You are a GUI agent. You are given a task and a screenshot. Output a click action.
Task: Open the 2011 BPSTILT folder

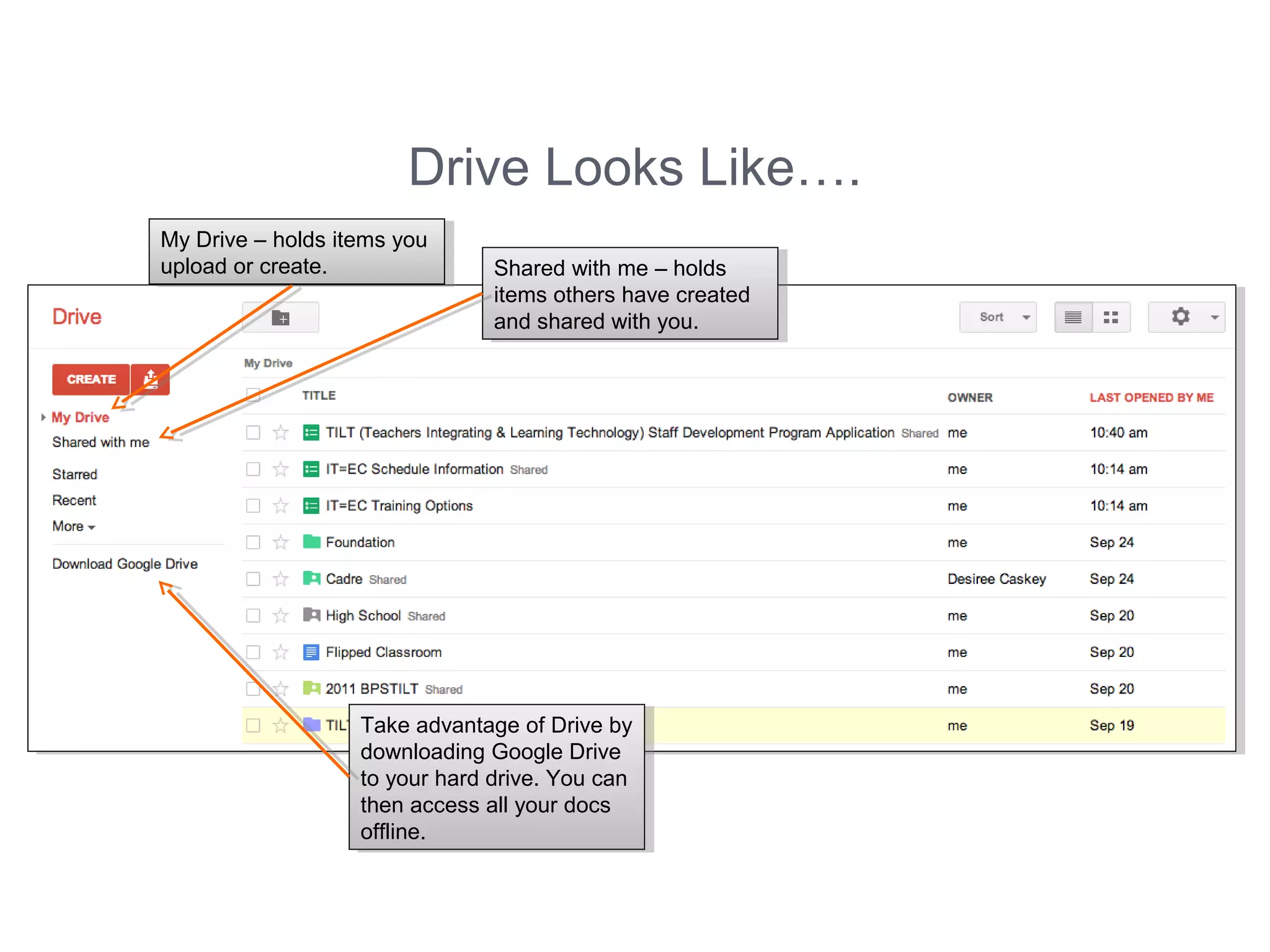[x=371, y=689]
